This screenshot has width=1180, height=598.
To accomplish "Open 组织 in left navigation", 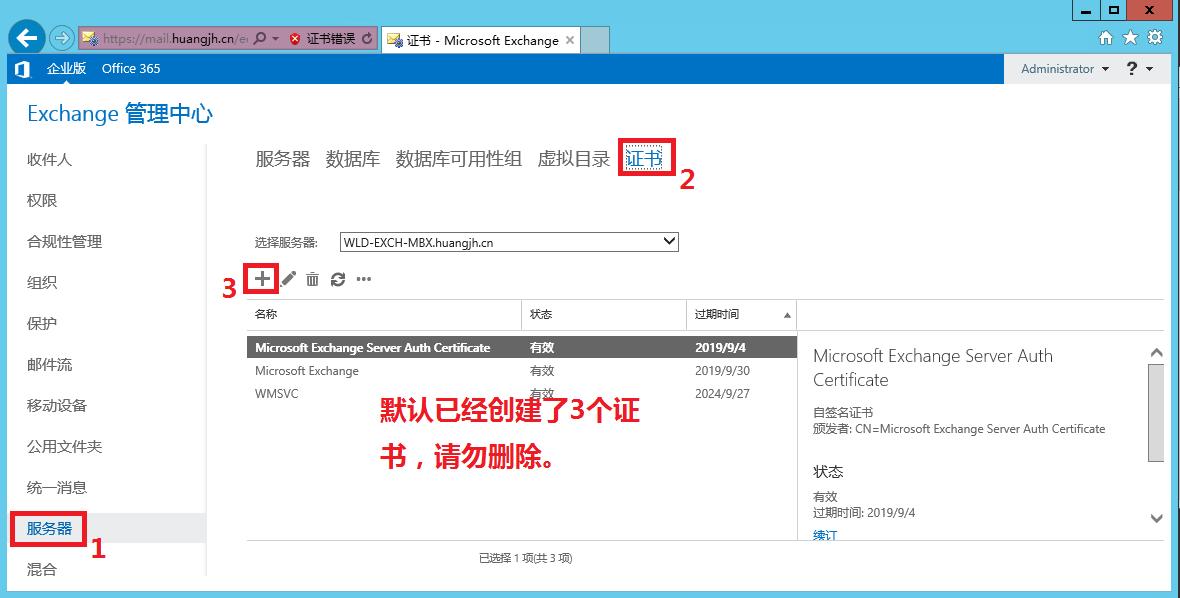I will click(42, 283).
